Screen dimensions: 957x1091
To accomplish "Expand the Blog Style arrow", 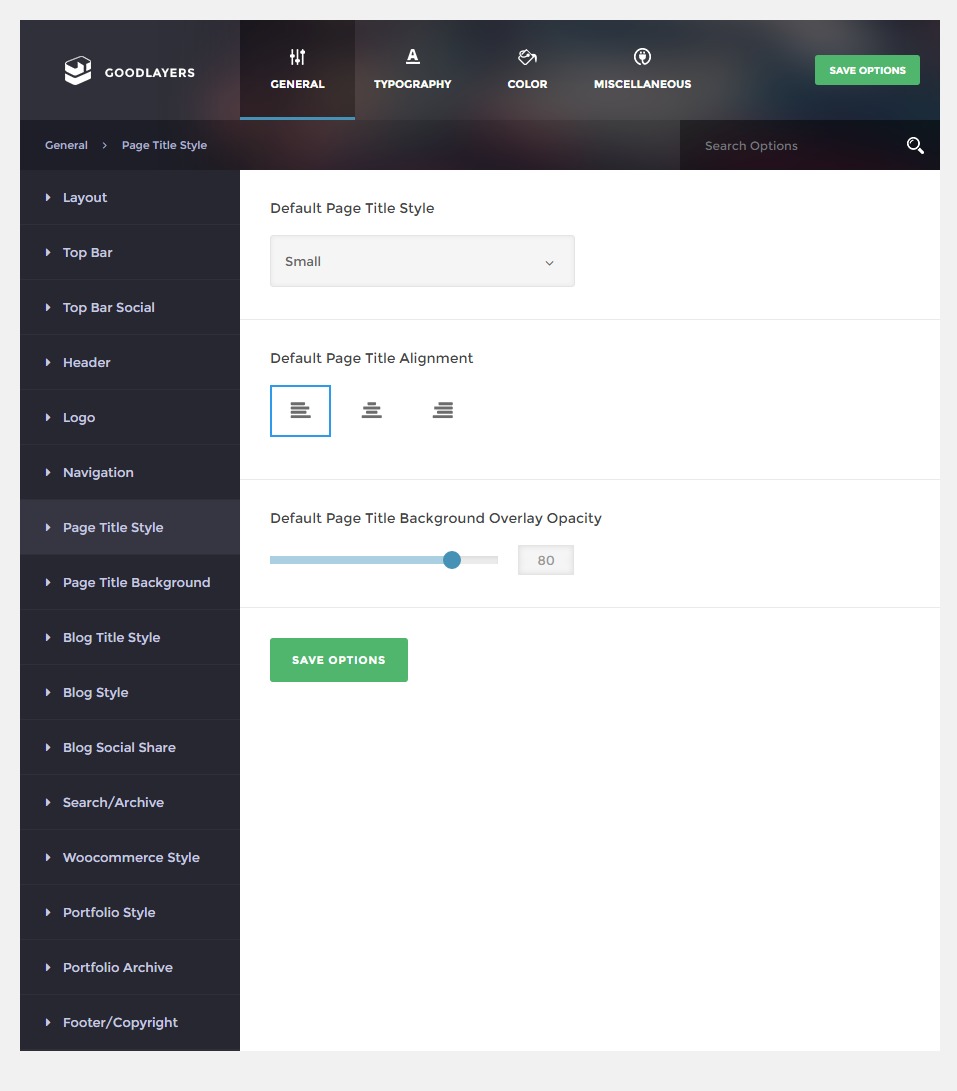I will [48, 692].
